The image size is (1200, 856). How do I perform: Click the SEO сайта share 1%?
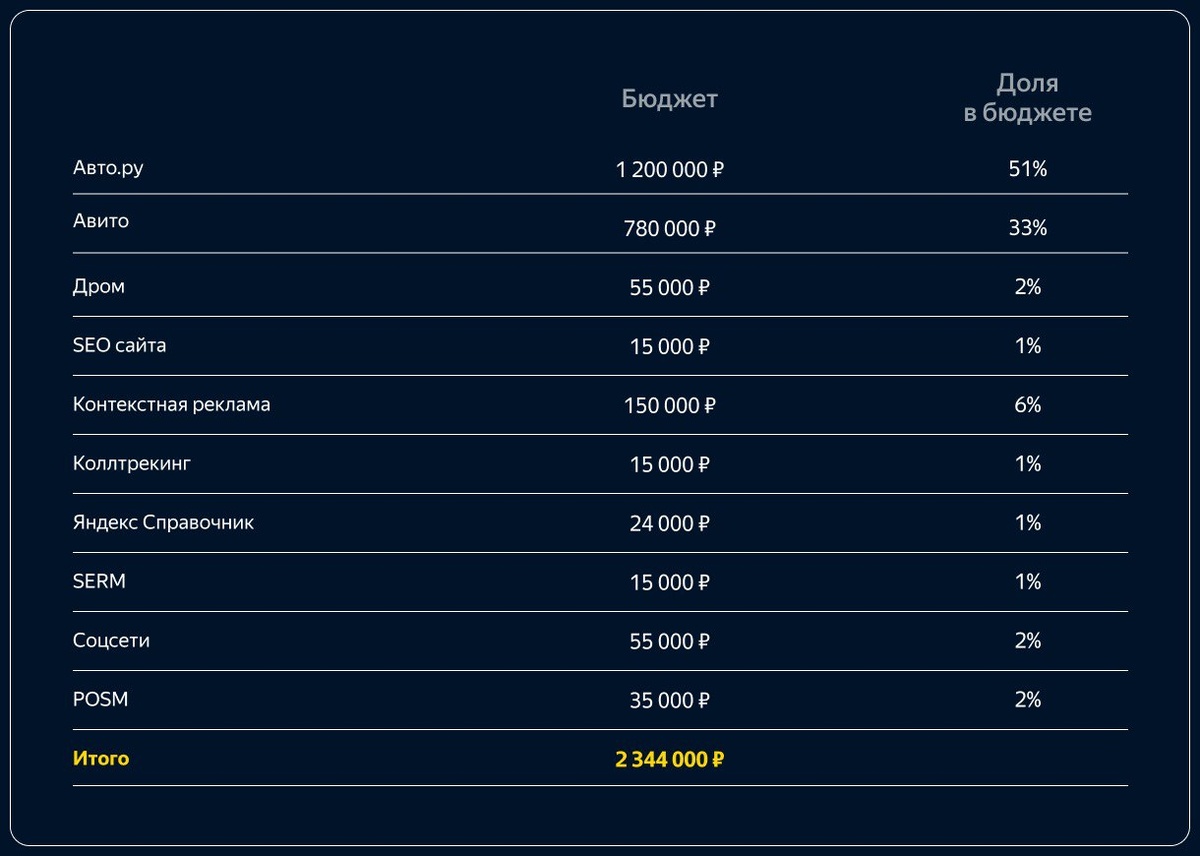click(x=1028, y=346)
